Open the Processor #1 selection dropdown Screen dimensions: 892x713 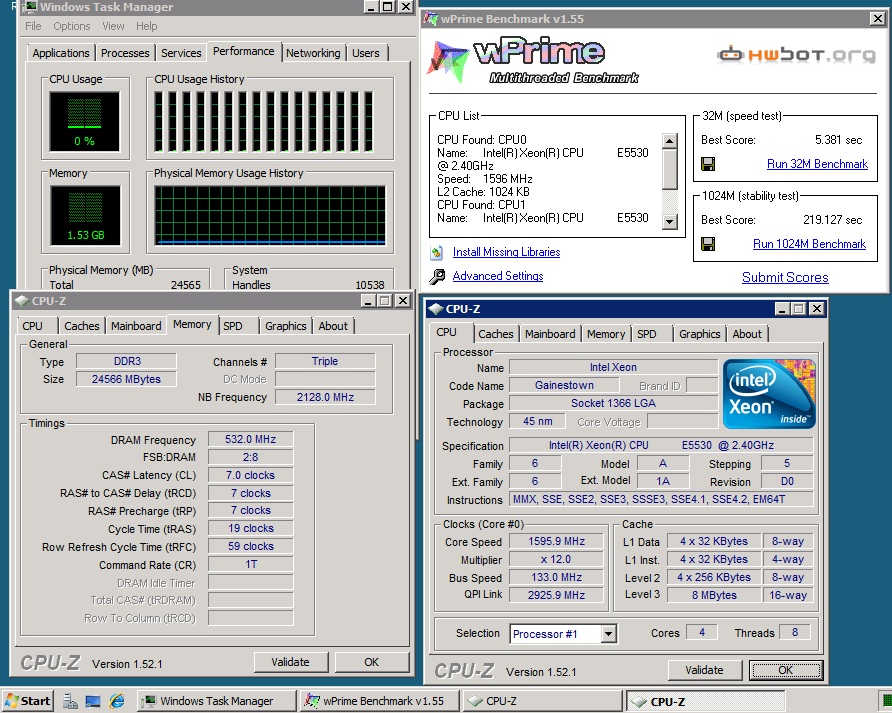pyautogui.click(x=609, y=633)
